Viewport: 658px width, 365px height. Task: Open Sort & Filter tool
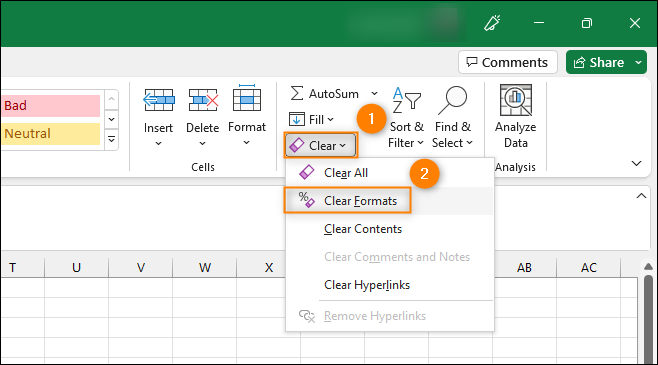pos(406,117)
